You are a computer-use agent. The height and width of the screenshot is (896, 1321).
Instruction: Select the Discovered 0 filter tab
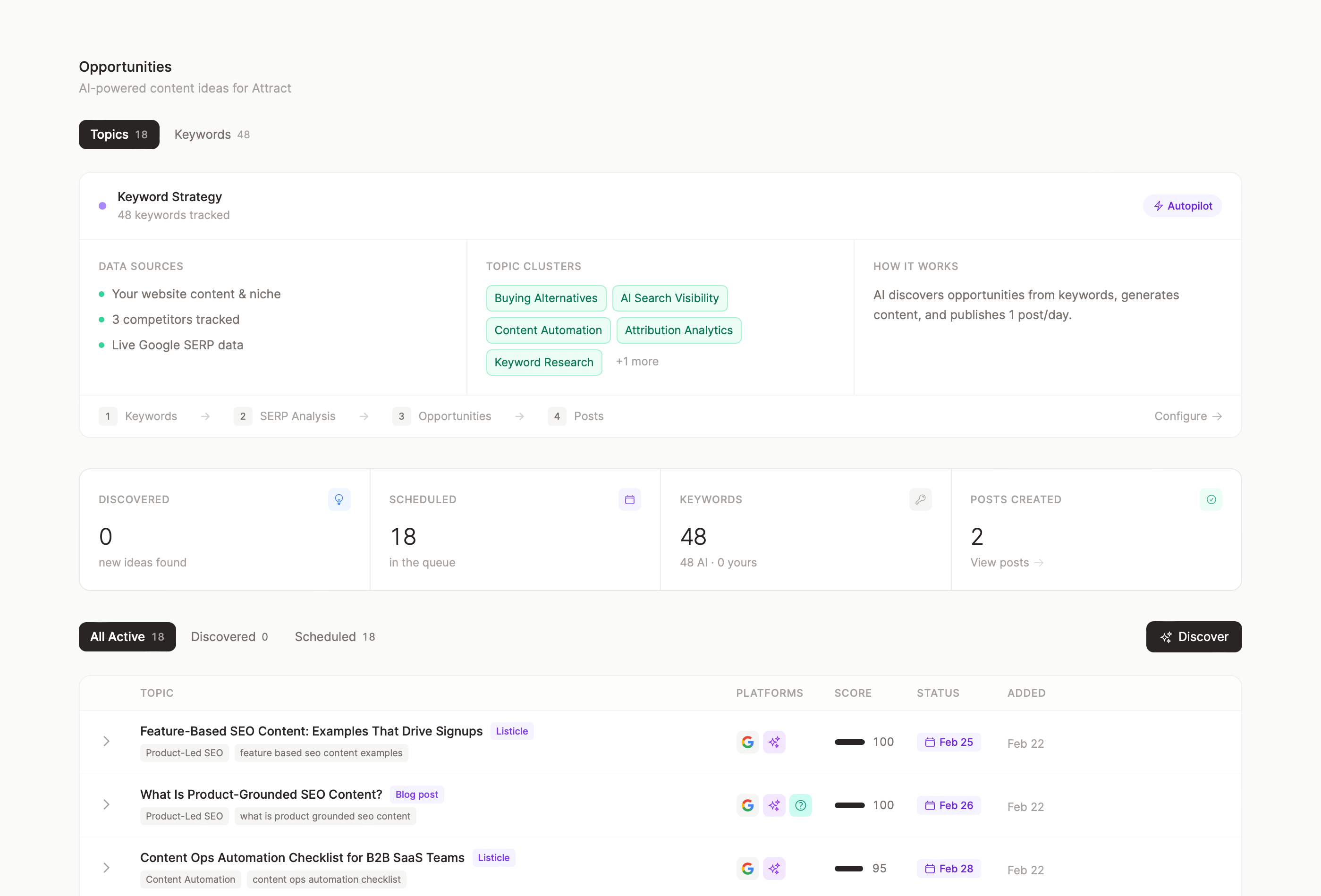click(229, 637)
